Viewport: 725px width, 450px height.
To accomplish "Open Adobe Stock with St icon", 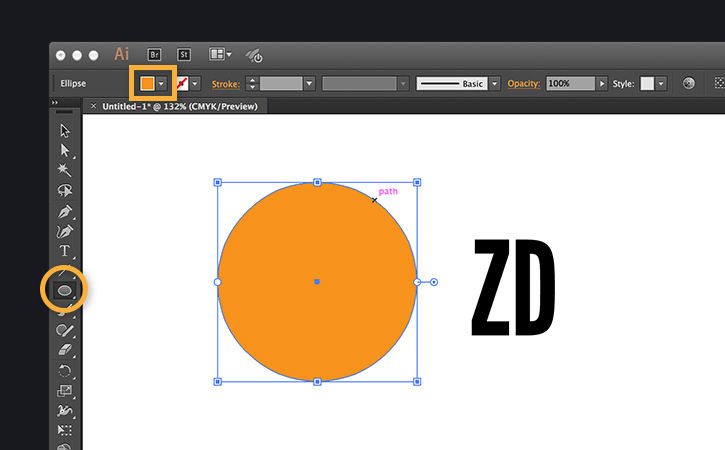I will click(x=184, y=55).
